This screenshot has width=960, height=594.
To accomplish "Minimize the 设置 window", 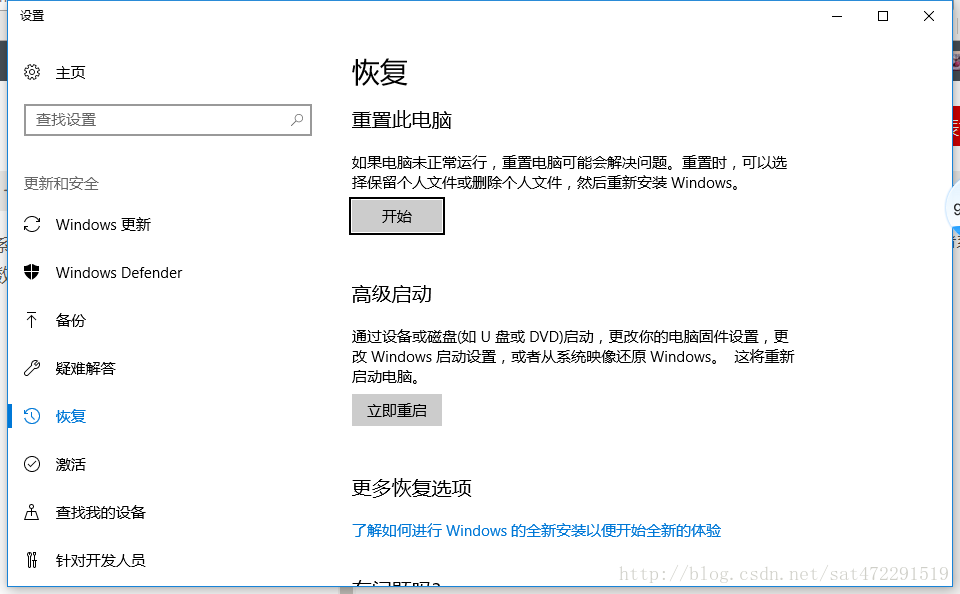I will (837, 16).
